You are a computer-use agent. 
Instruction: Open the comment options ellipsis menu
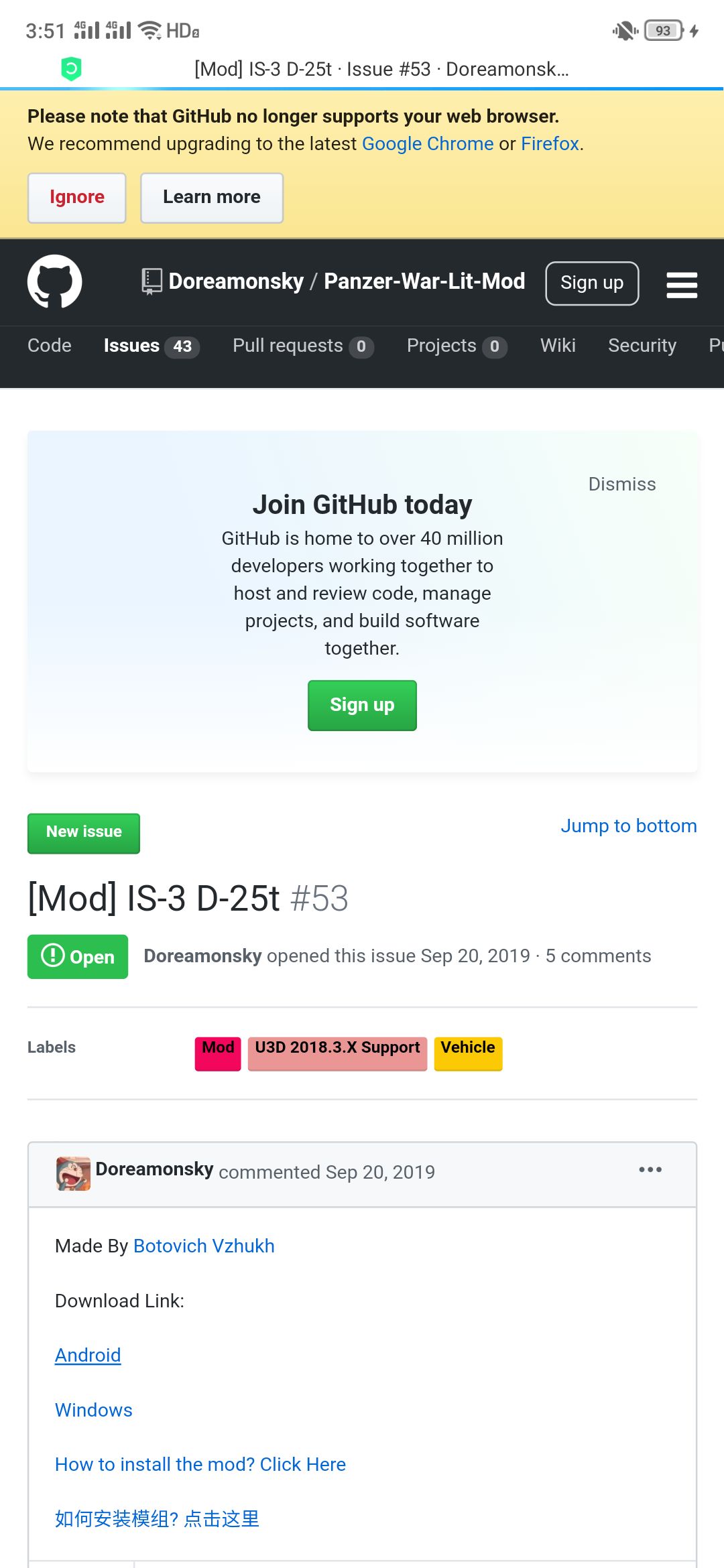point(650,1170)
